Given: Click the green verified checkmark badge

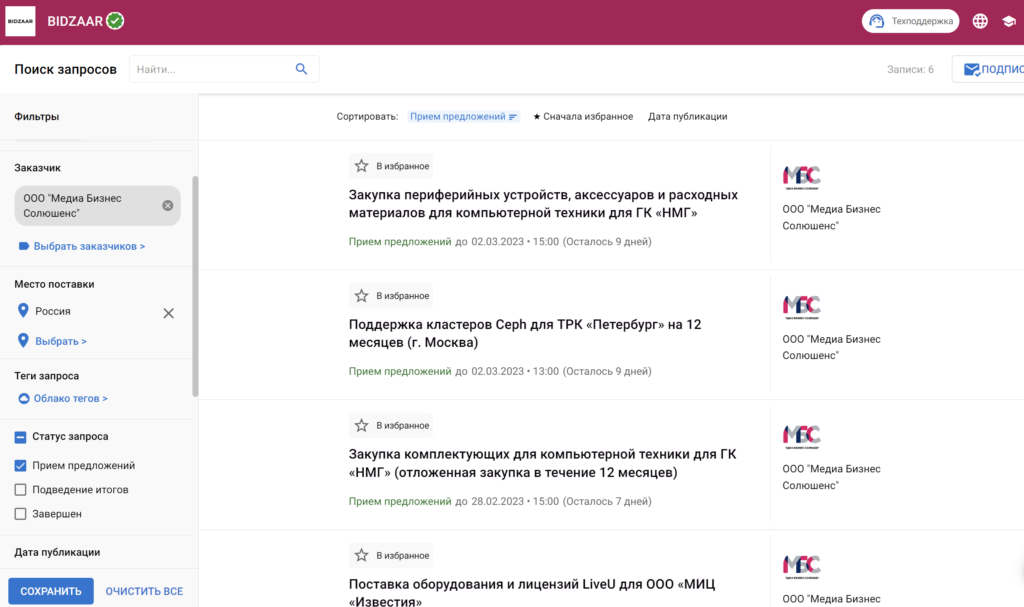Looking at the screenshot, I should pyautogui.click(x=115, y=21).
